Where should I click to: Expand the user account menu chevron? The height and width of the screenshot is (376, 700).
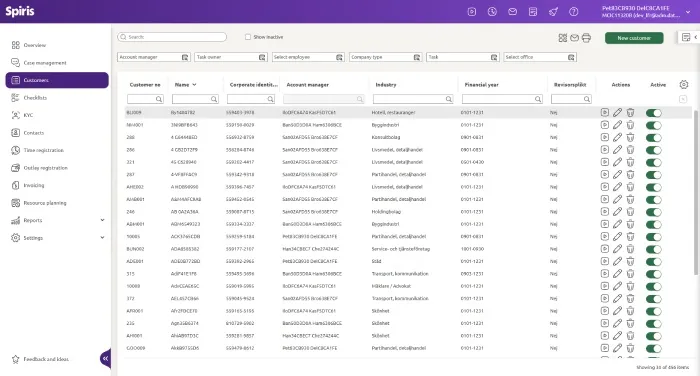pos(688,12)
